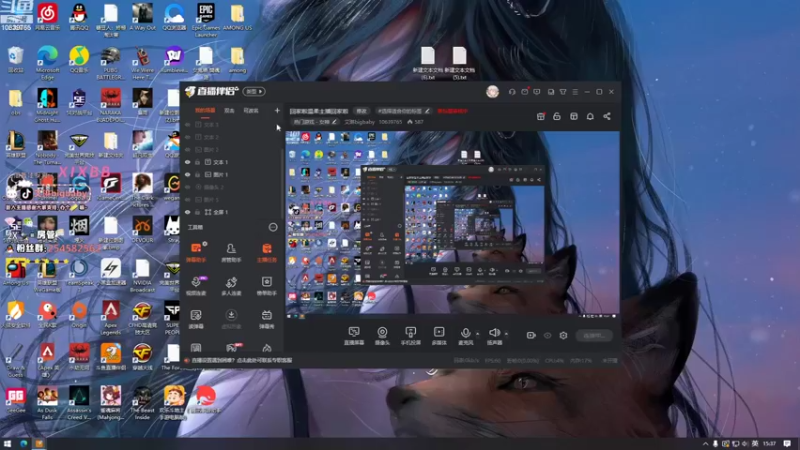Expand microphone options arrow
800x450 pixels.
coord(478,334)
